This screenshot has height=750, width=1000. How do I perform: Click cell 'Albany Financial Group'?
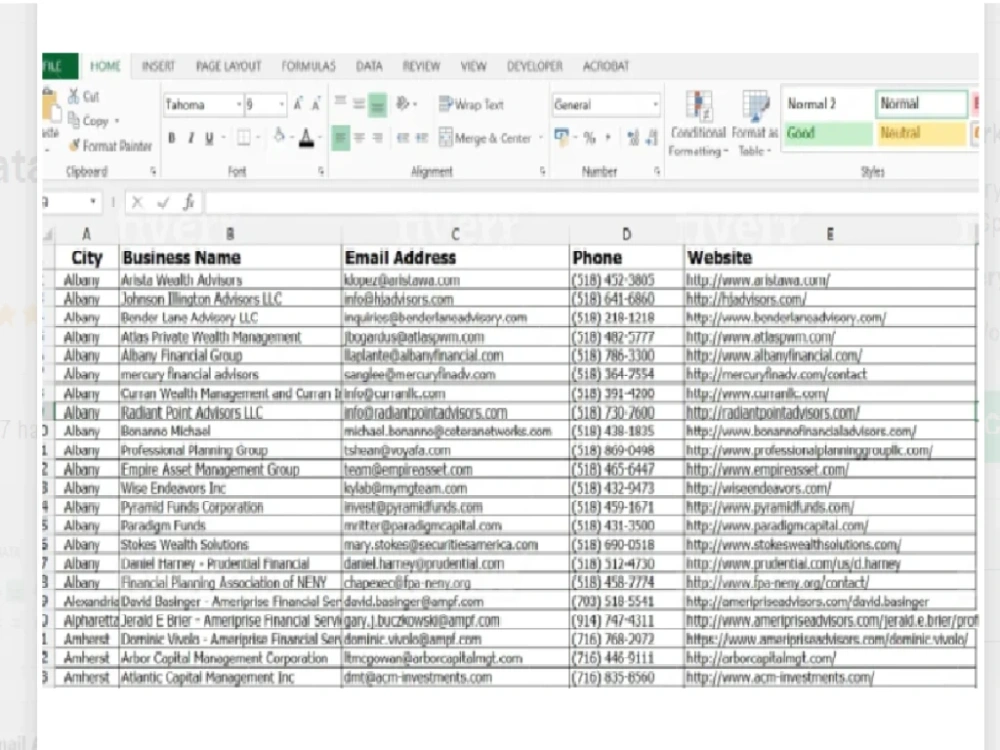pos(230,355)
